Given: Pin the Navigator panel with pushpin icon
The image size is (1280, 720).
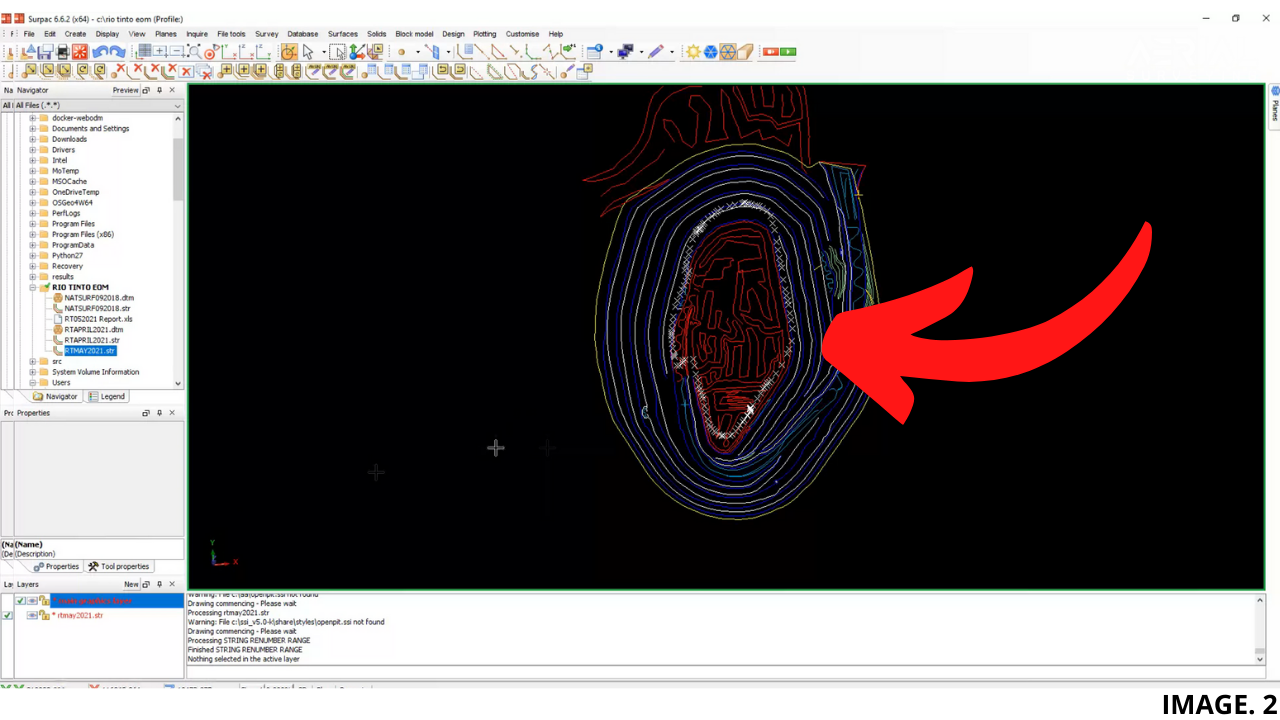Looking at the screenshot, I should coord(159,90).
